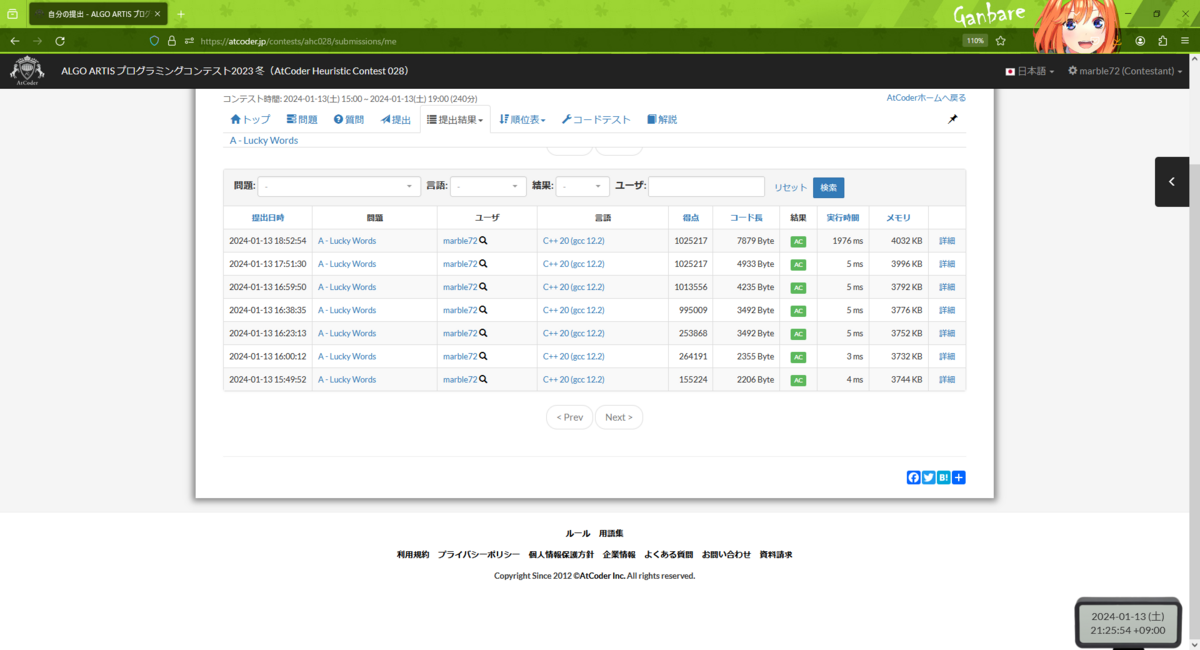Viewport: 1200px width, 650px height.
Task: Focus the ユーザ input field
Action: tap(707, 187)
